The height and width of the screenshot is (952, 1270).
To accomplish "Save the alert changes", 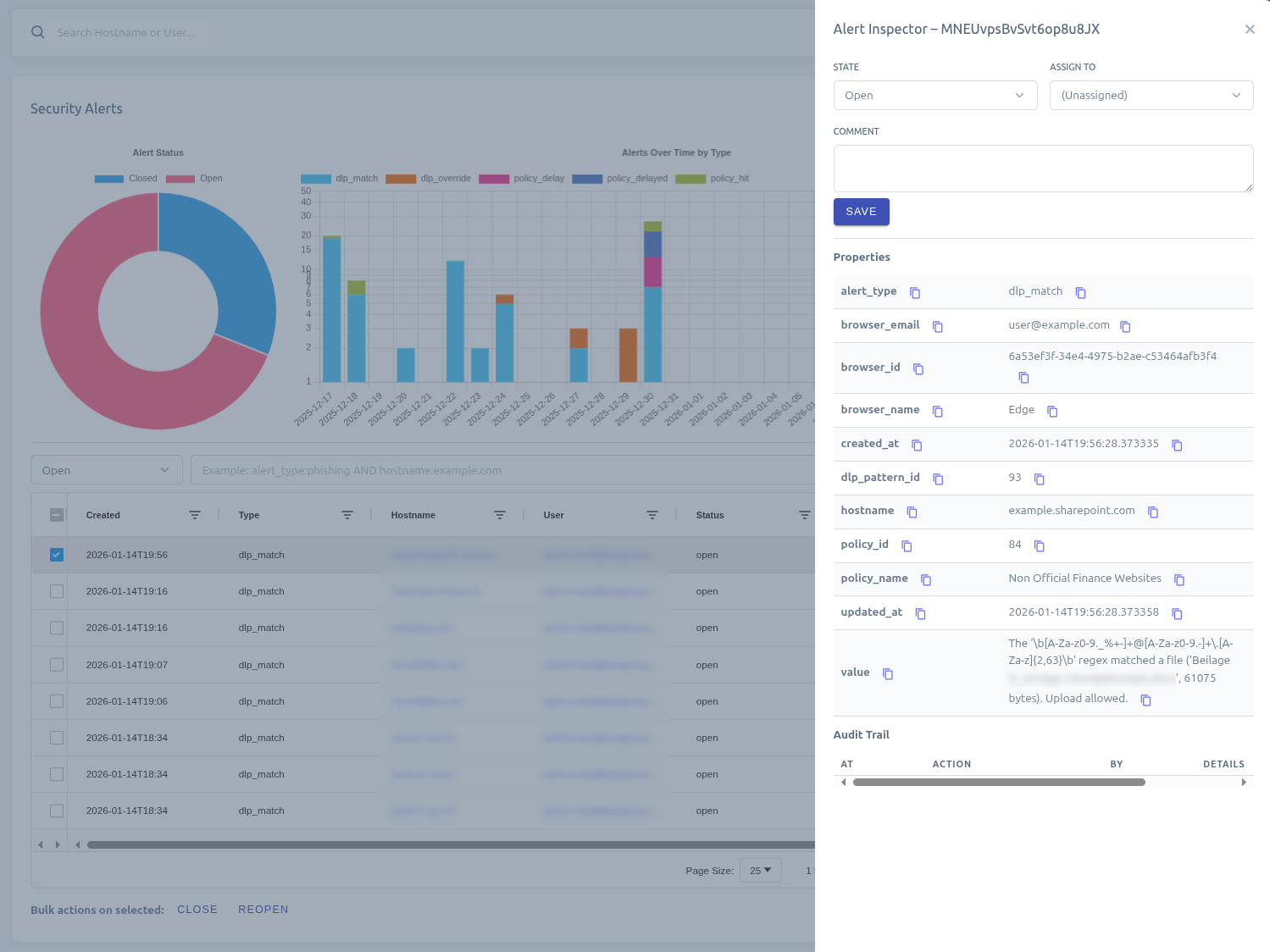I will (861, 212).
